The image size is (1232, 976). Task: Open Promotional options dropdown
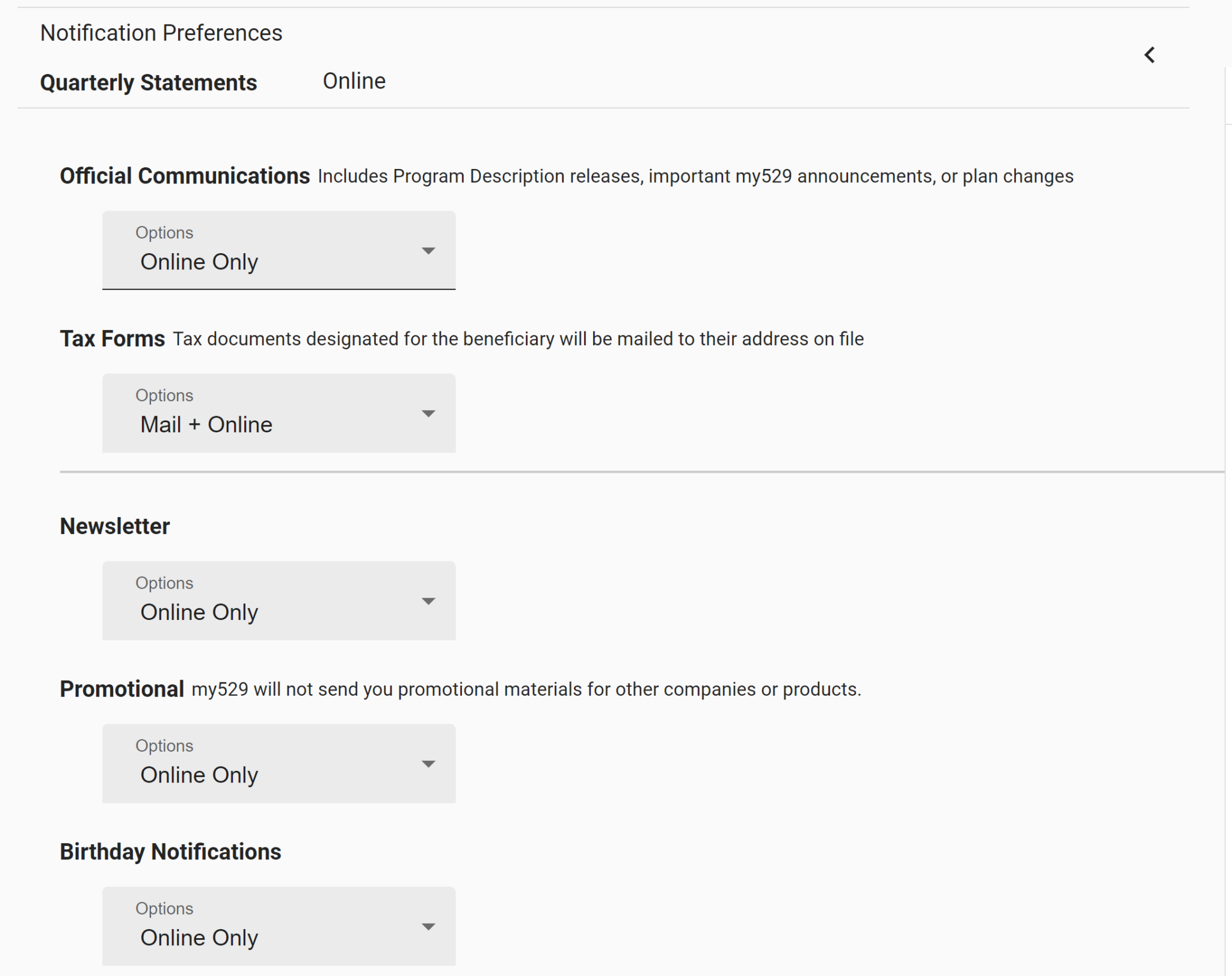[x=278, y=763]
